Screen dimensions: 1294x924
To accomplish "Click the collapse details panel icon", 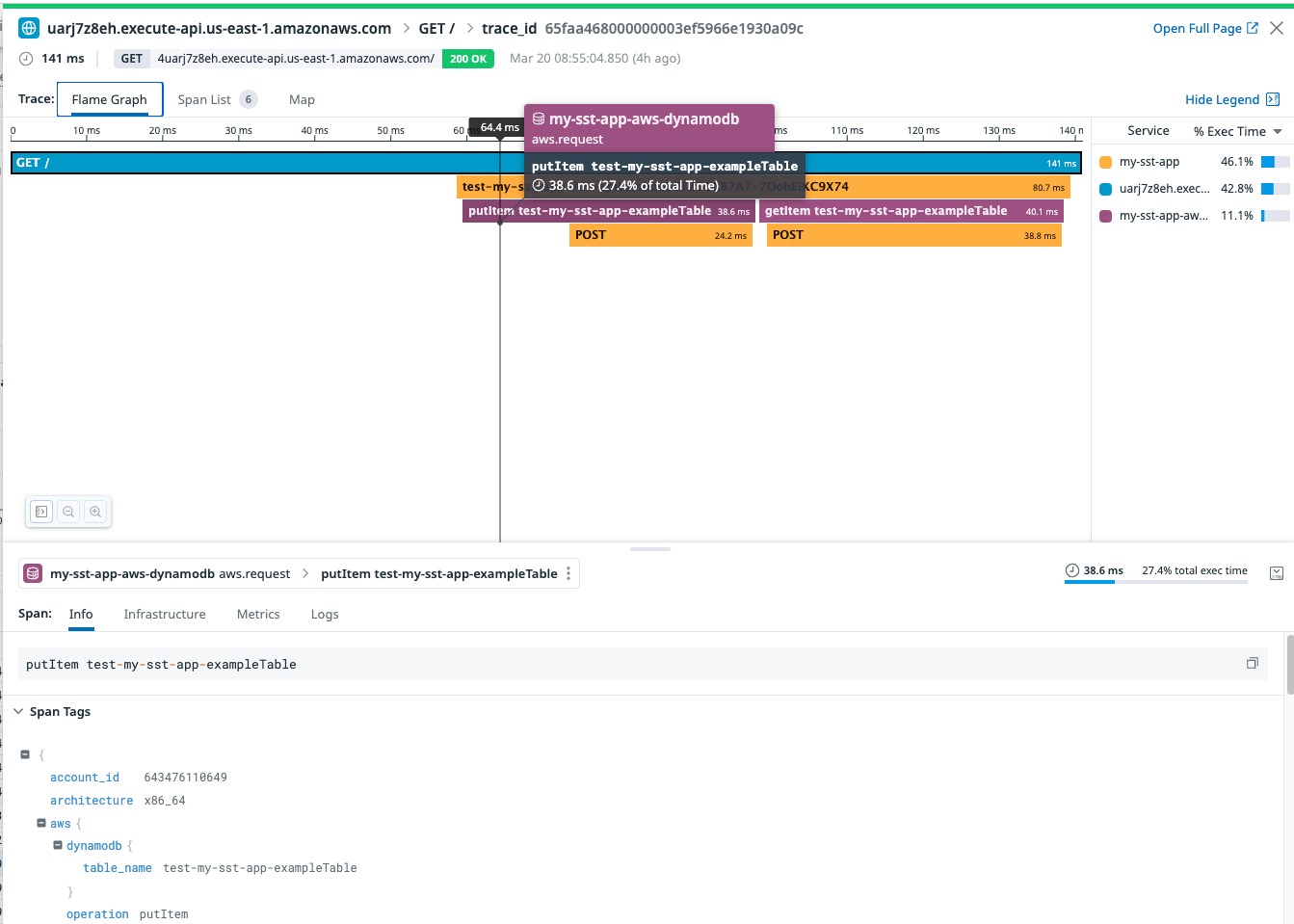I will pos(1277,572).
